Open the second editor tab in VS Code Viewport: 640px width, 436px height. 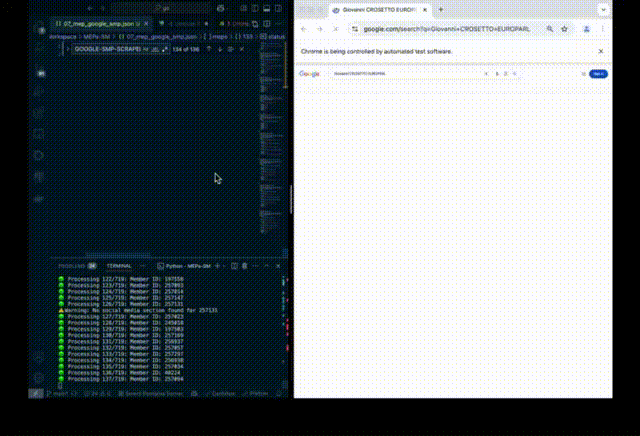pos(184,24)
